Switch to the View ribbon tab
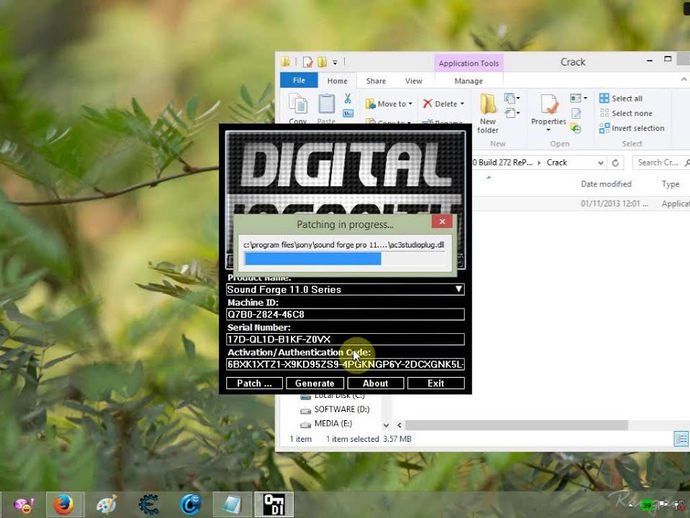The height and width of the screenshot is (518, 690). [x=413, y=81]
